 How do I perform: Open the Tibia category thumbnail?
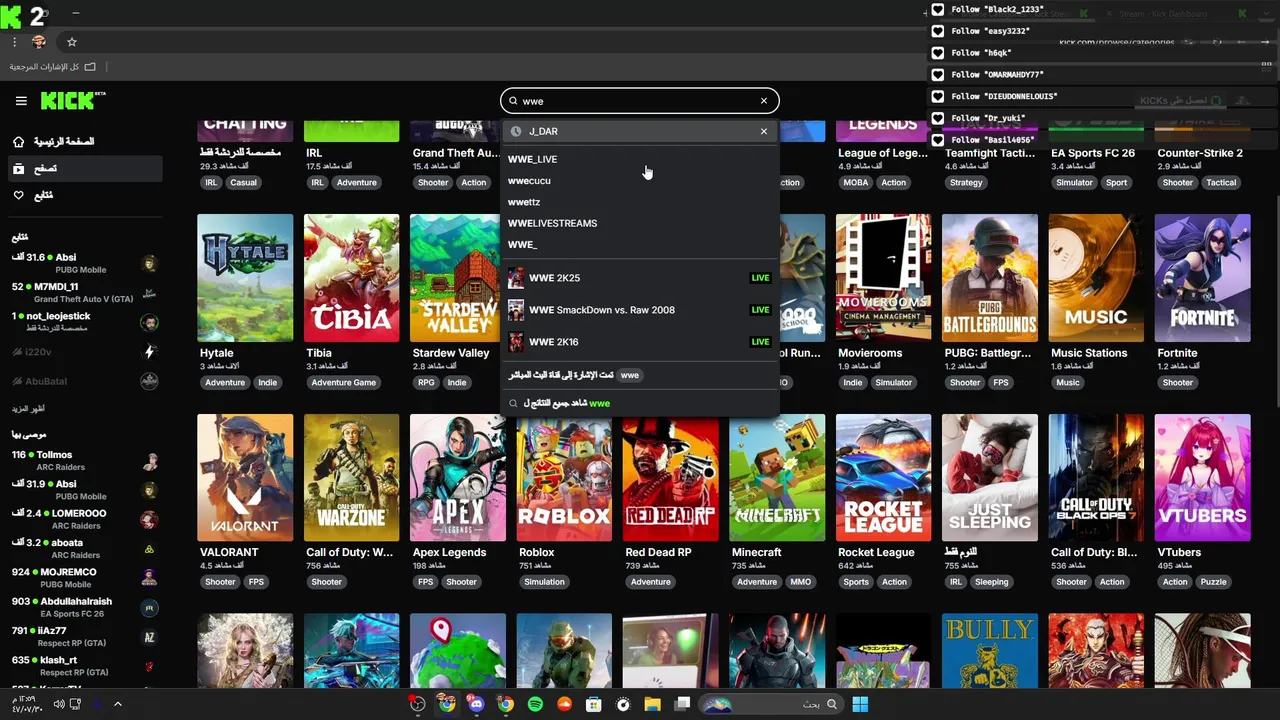point(351,278)
